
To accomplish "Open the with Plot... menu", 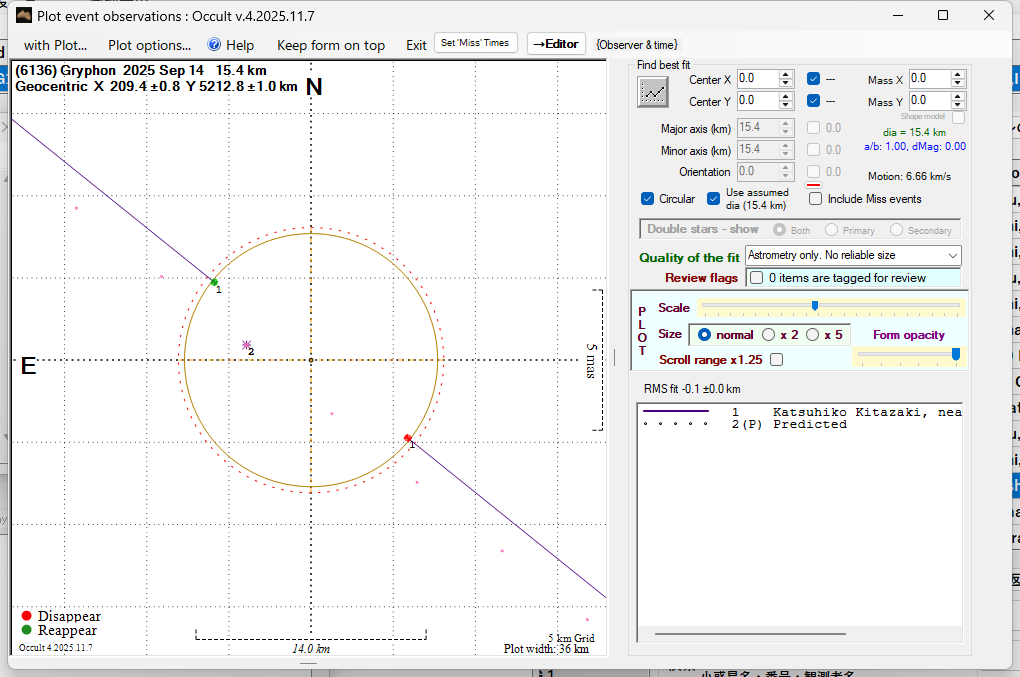I will coord(55,45).
